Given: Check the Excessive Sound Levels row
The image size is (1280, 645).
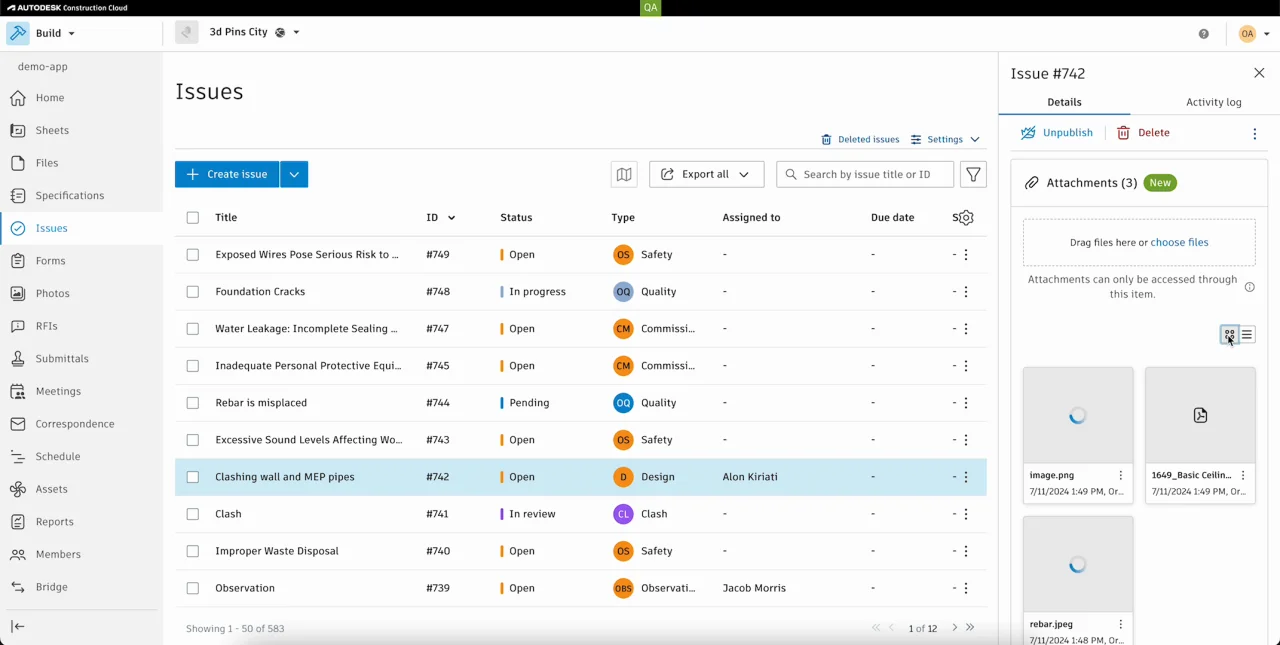Looking at the screenshot, I should 193,440.
